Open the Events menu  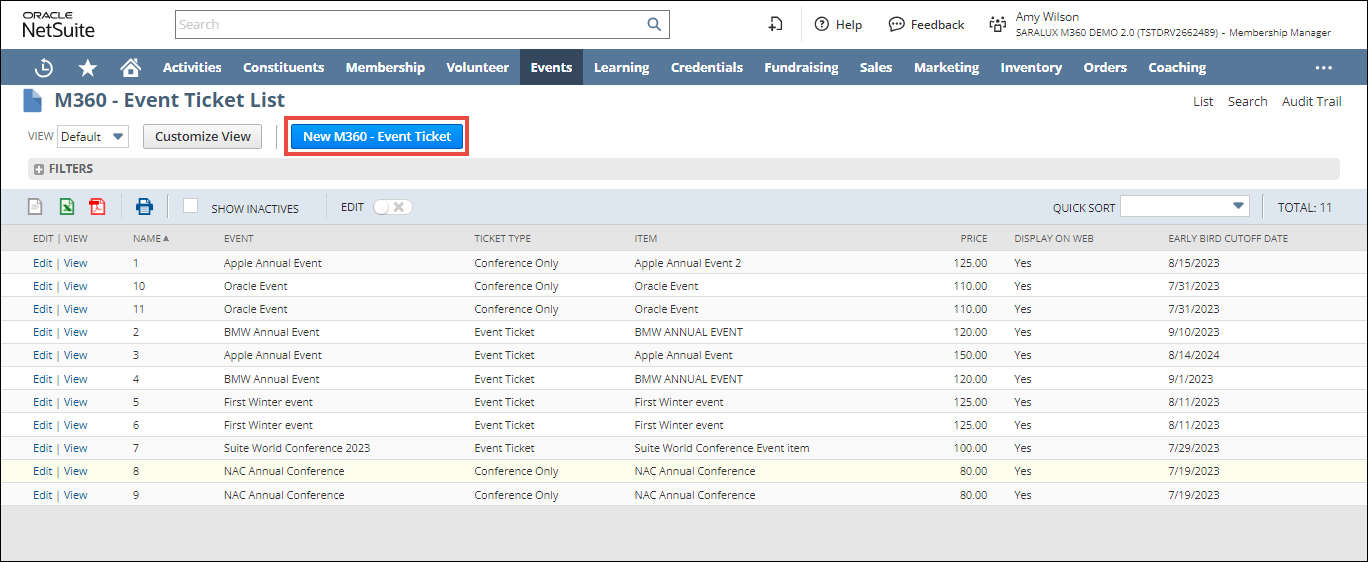[551, 68]
